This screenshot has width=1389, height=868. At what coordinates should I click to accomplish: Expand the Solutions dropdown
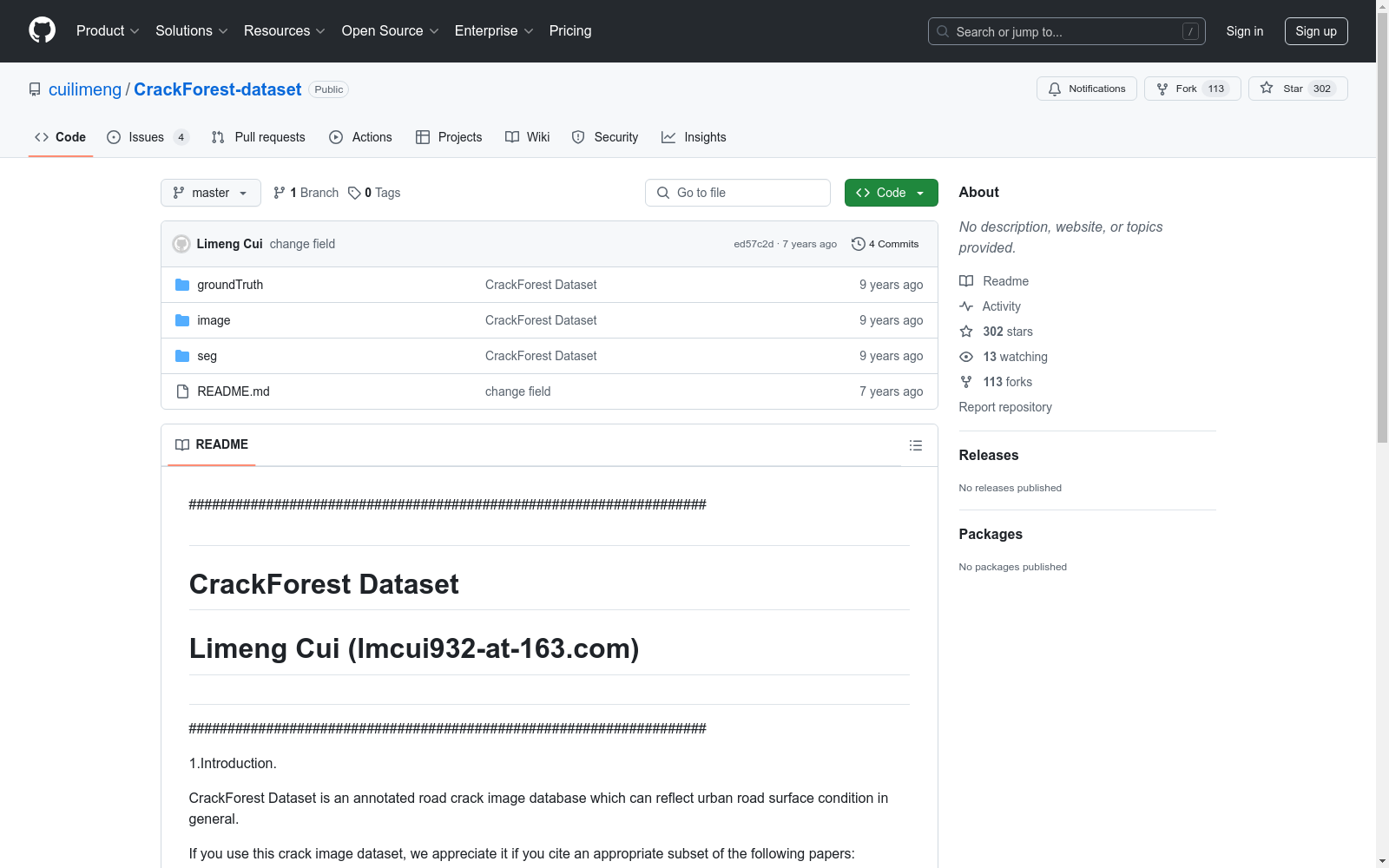click(x=191, y=30)
